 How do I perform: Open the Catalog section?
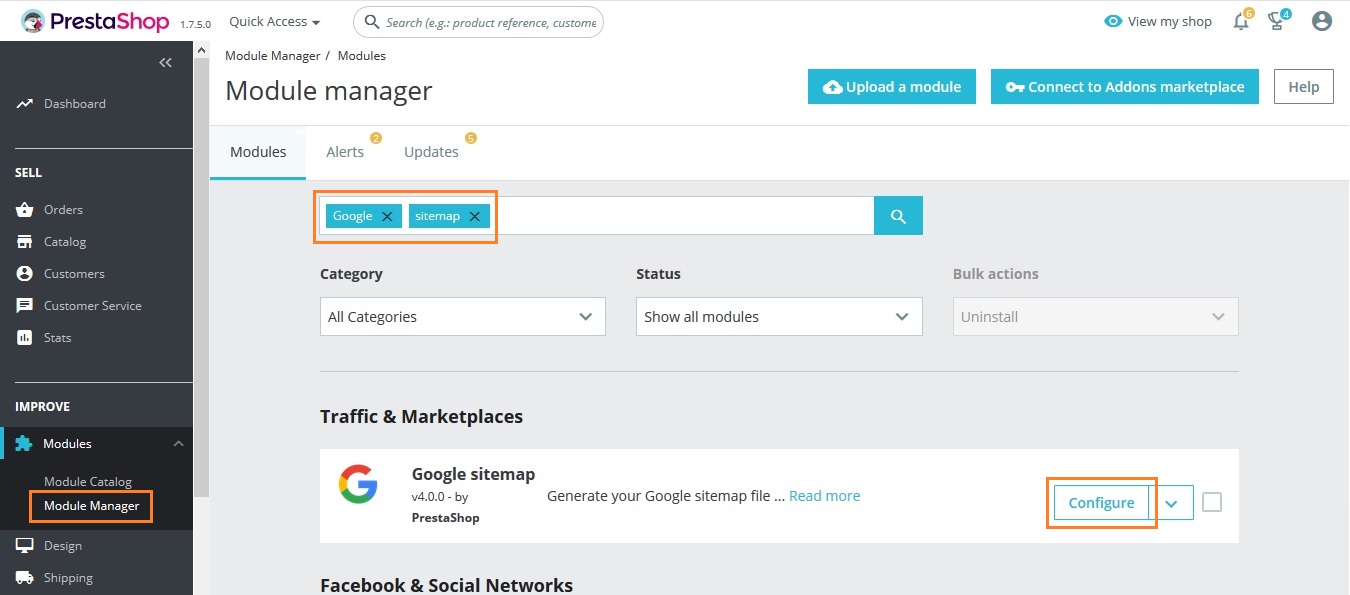point(65,242)
